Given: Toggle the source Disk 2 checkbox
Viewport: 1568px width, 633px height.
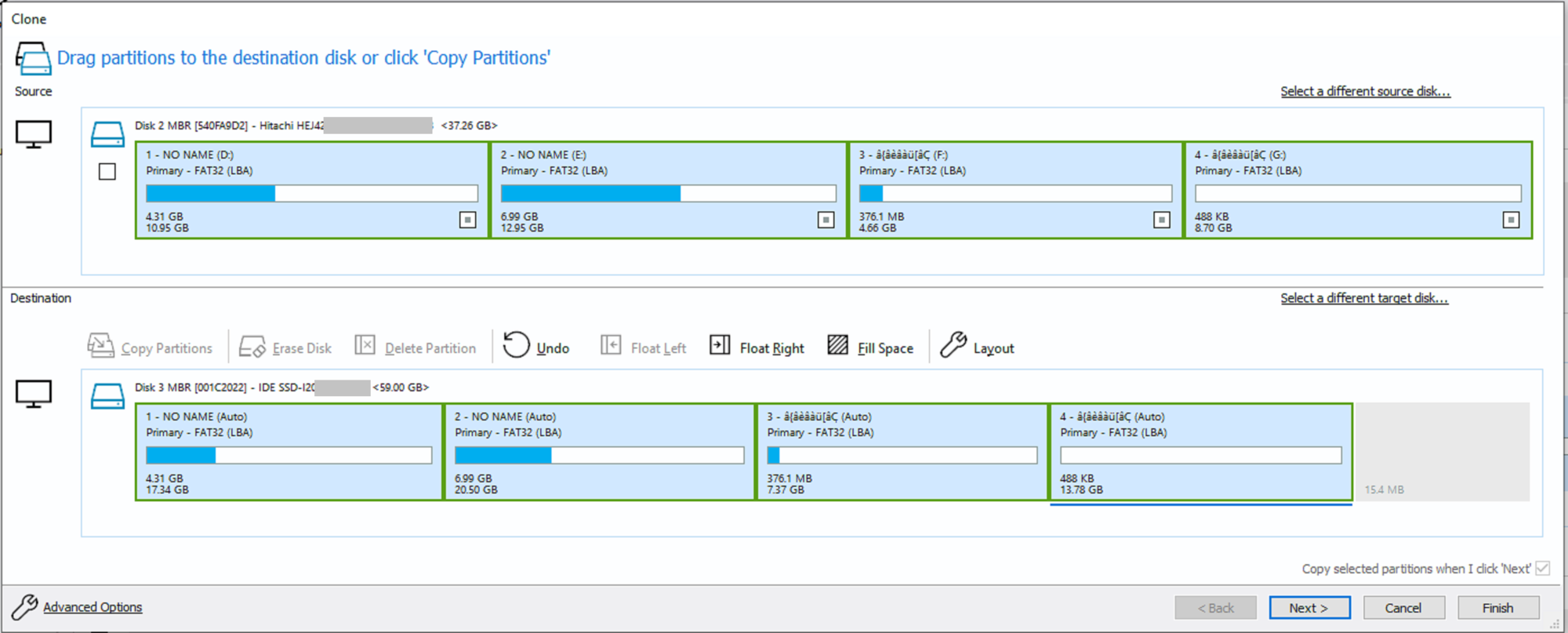Looking at the screenshot, I should point(107,172).
